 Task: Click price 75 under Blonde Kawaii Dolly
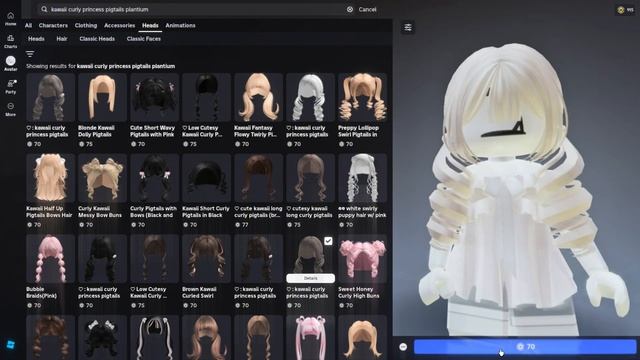(x=86, y=144)
